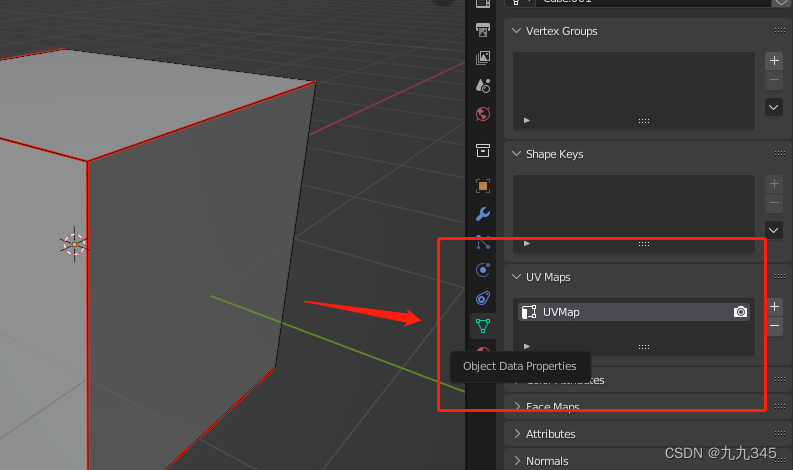Open Vertex Groups specials dropdown
The width and height of the screenshot is (793, 470).
774,107
